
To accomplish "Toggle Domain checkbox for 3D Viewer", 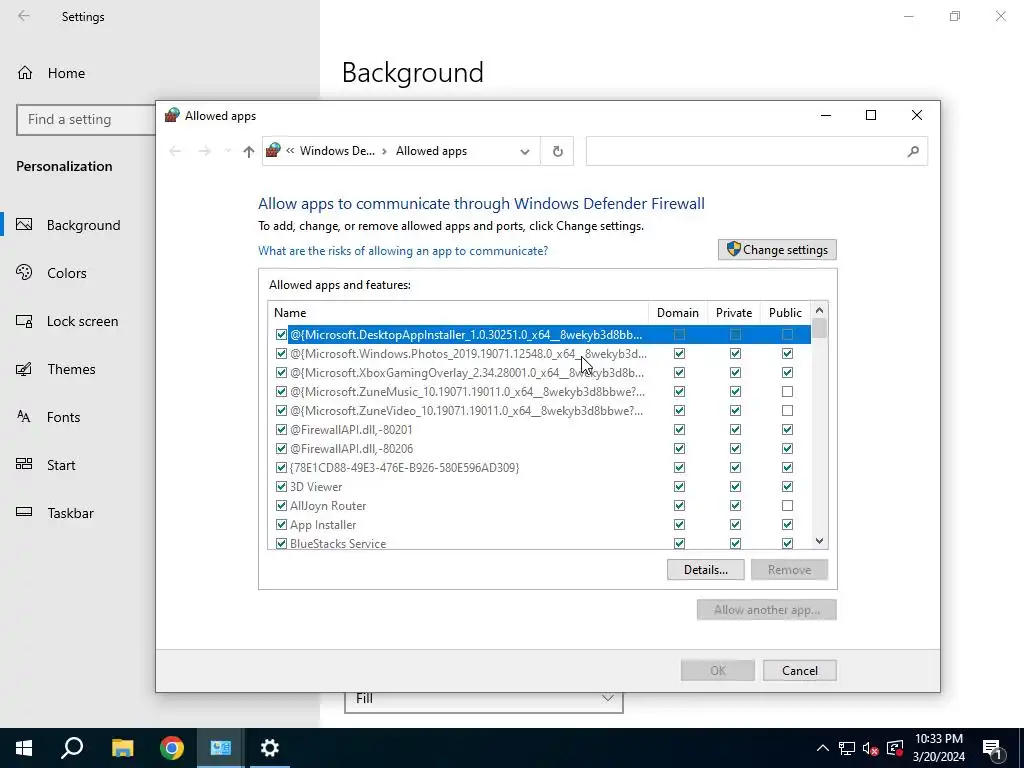I will (679, 487).
